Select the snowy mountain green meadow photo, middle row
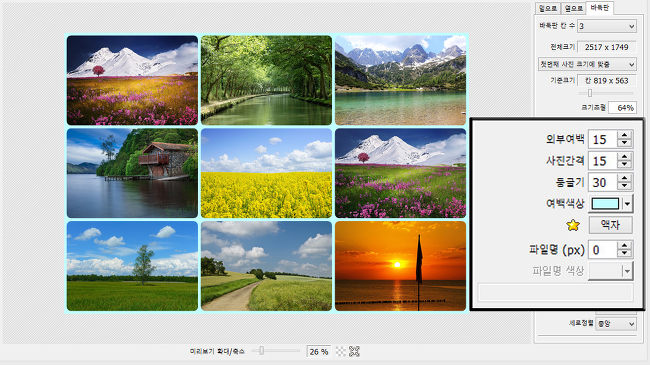This screenshot has width=650, height=365. 400,173
